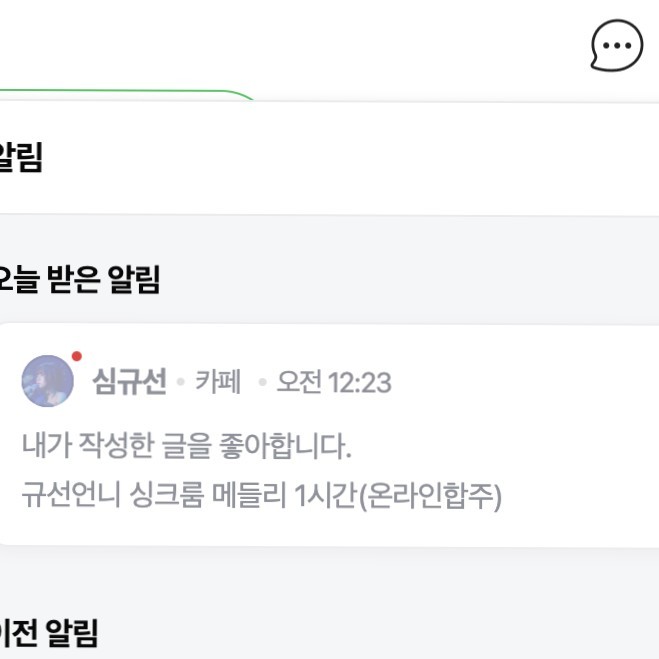Screen dimensions: 659x659
Task: Click the three dots inside the chat bubble
Action: [617, 44]
